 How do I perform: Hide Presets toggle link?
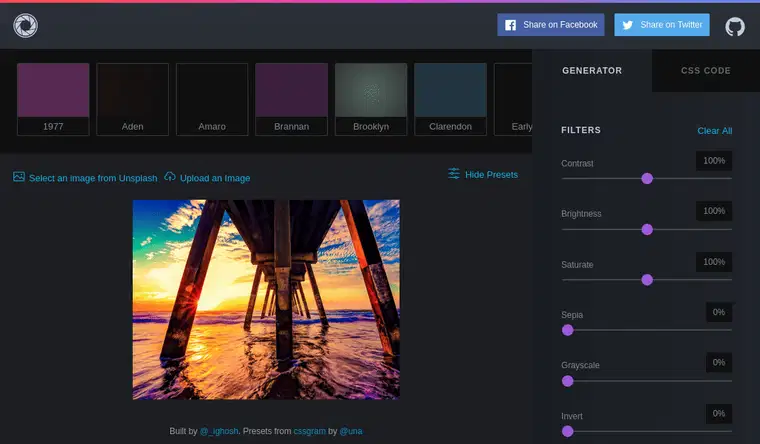click(491, 174)
